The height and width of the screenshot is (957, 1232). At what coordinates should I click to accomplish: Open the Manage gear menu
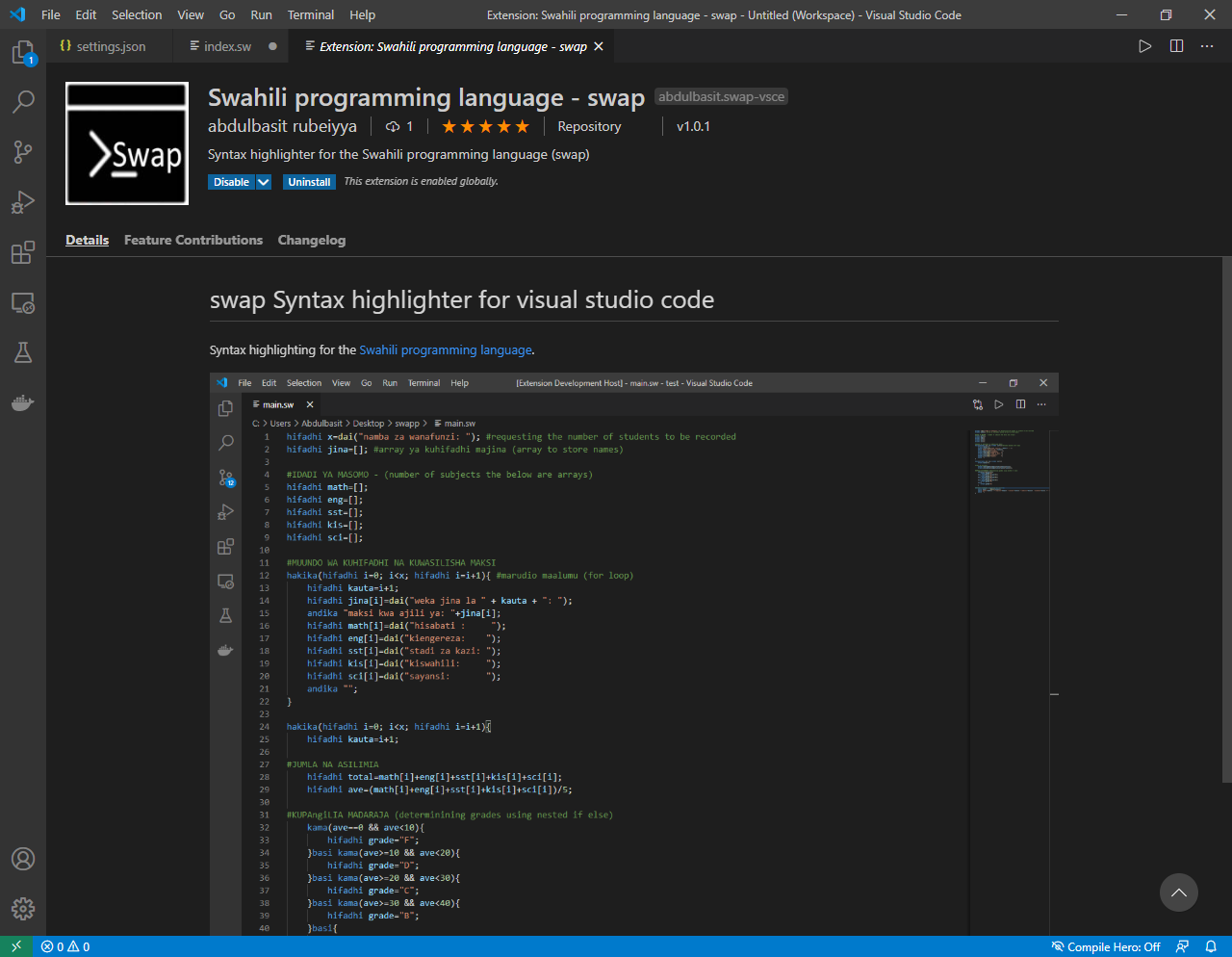click(x=23, y=909)
